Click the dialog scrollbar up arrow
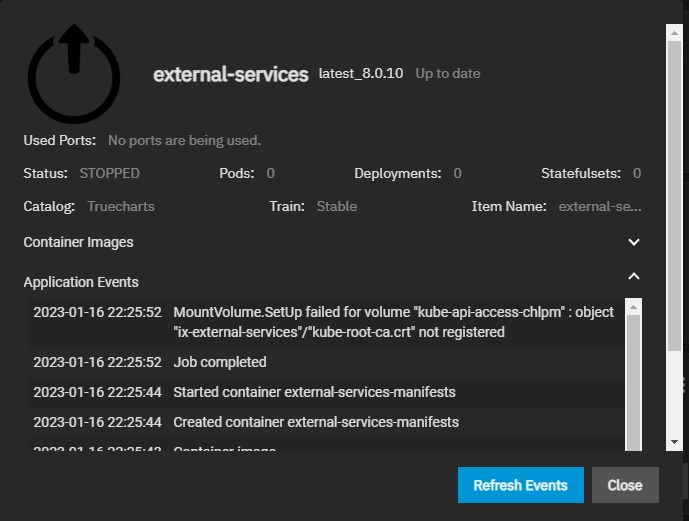Screen dimensions: 689x521 (x=674, y=32)
